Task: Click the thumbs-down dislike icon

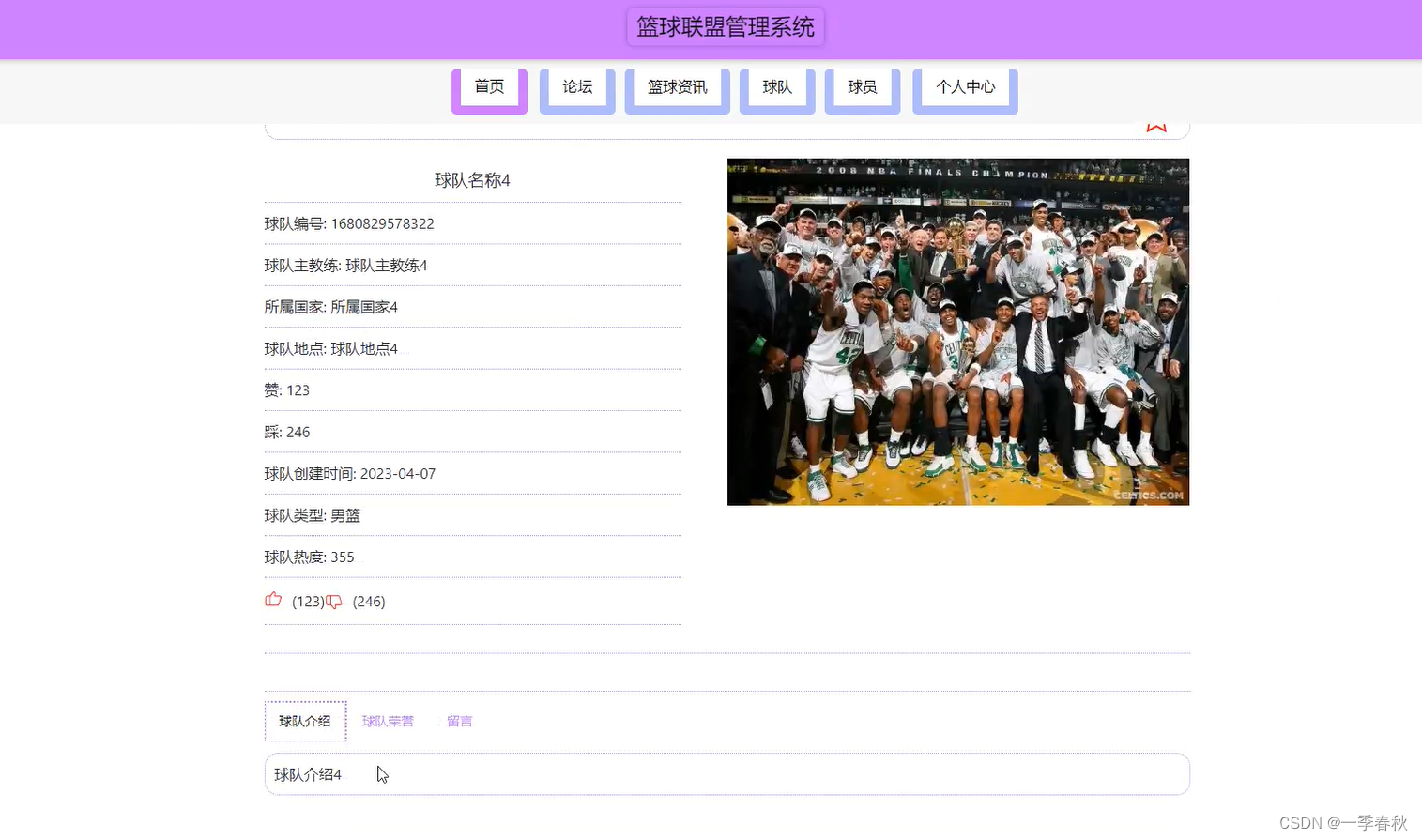Action: (333, 602)
